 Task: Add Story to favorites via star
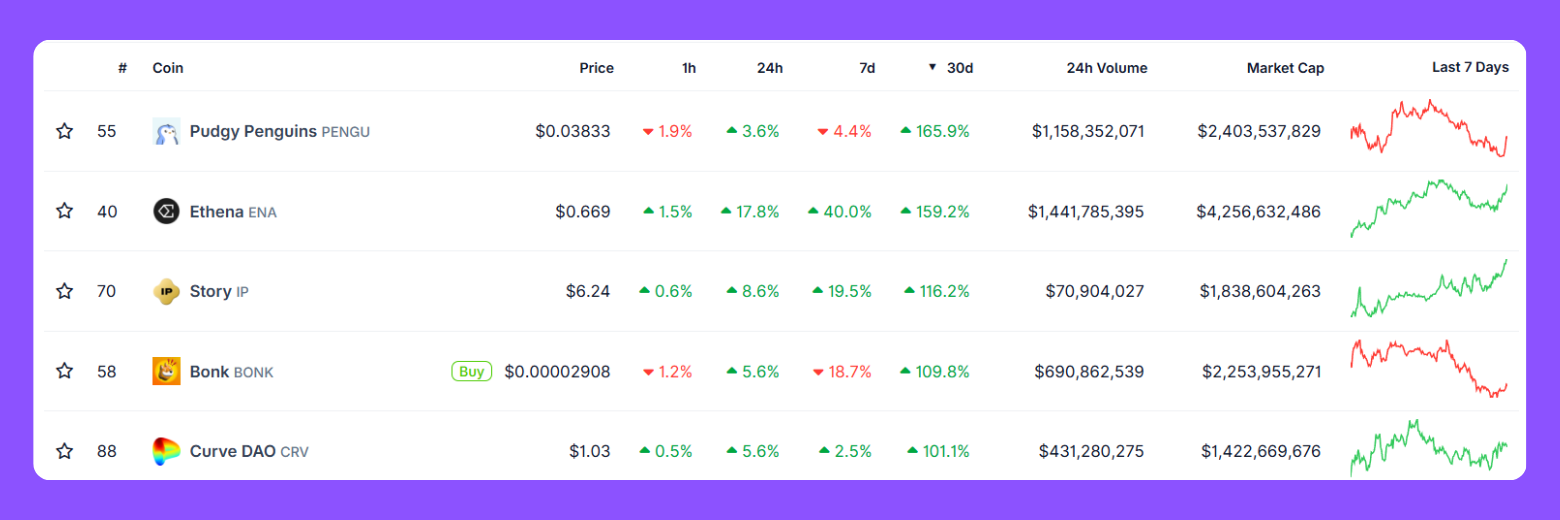[x=65, y=291]
